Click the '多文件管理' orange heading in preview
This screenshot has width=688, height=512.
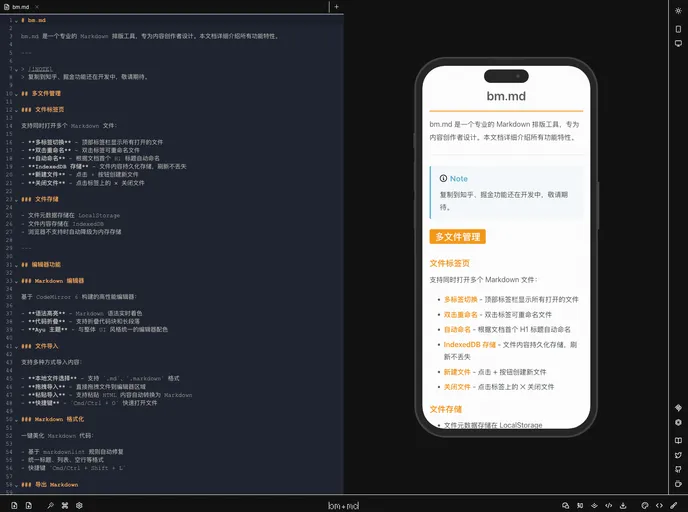458,236
